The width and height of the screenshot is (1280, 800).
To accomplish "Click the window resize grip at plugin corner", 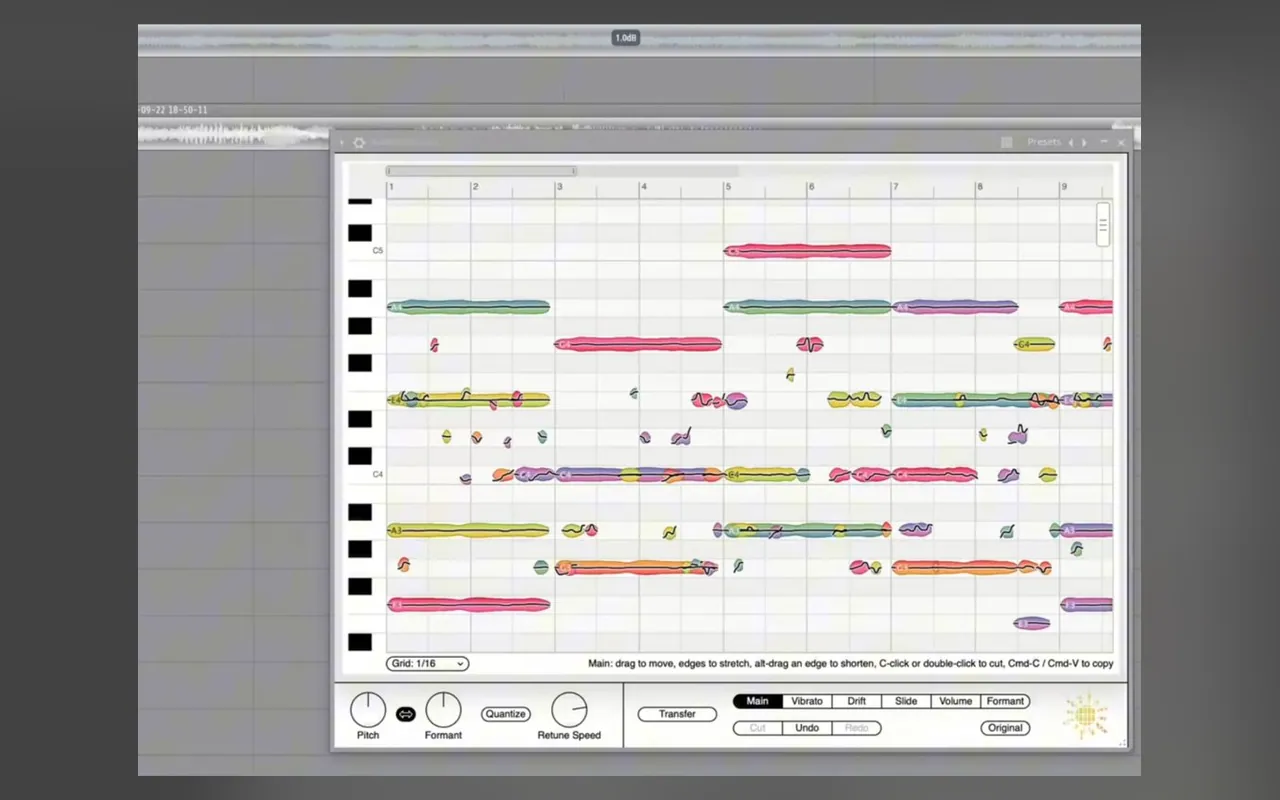I will coord(1122,742).
